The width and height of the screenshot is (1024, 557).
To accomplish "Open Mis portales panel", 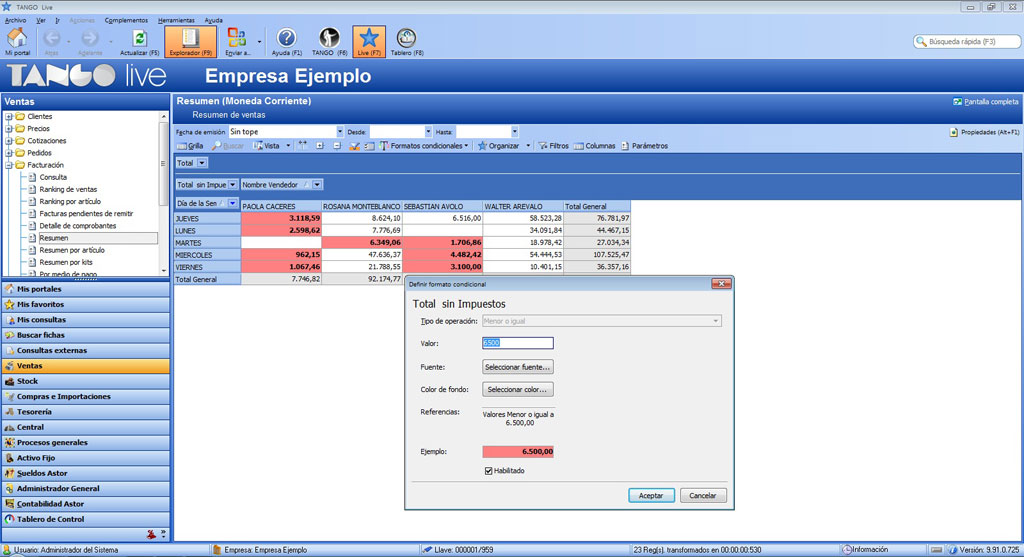I will [x=86, y=289].
